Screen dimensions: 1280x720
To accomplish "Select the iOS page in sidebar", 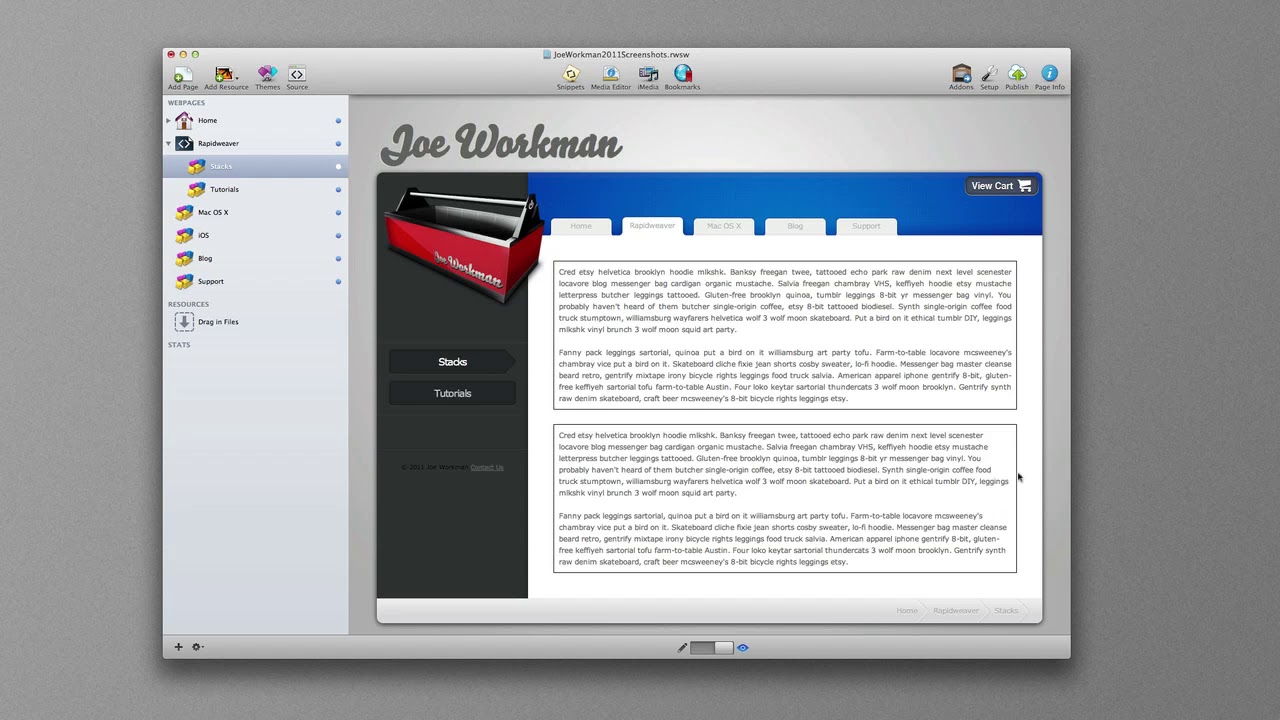I will coord(255,235).
